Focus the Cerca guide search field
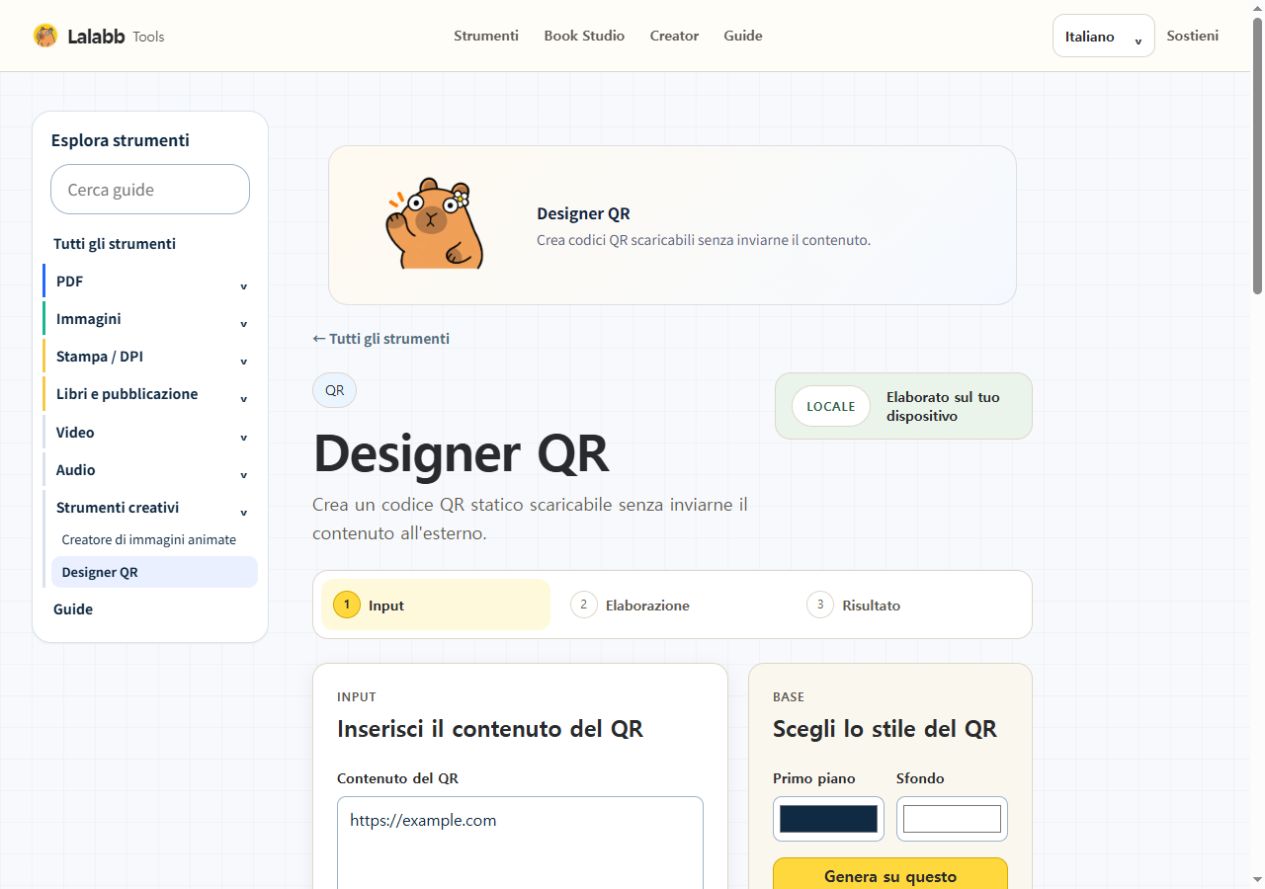1265x889 pixels. tap(150, 189)
